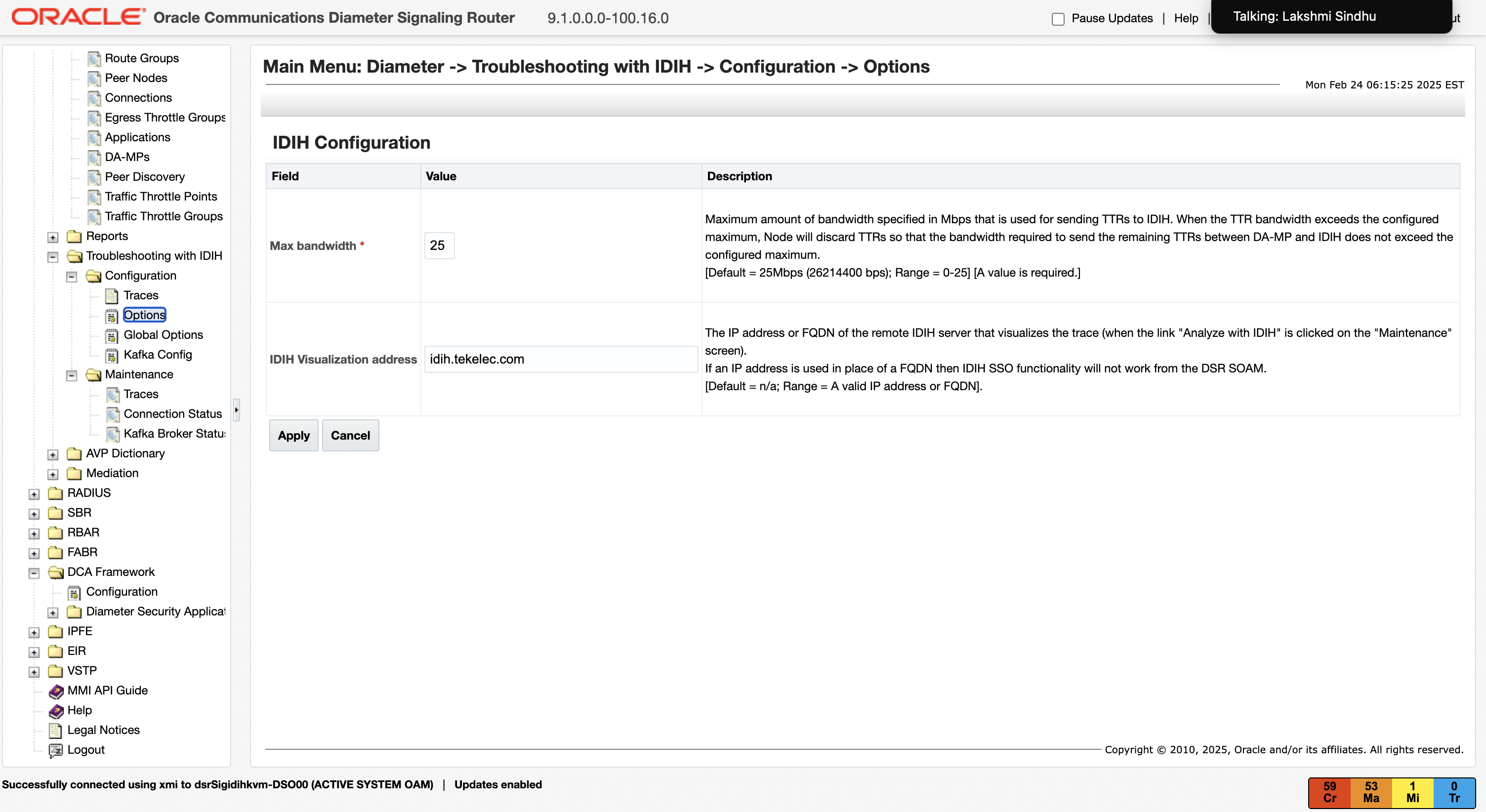Open Traffic Throttle Points menu item
This screenshot has height=812, width=1486.
pyautogui.click(x=161, y=197)
